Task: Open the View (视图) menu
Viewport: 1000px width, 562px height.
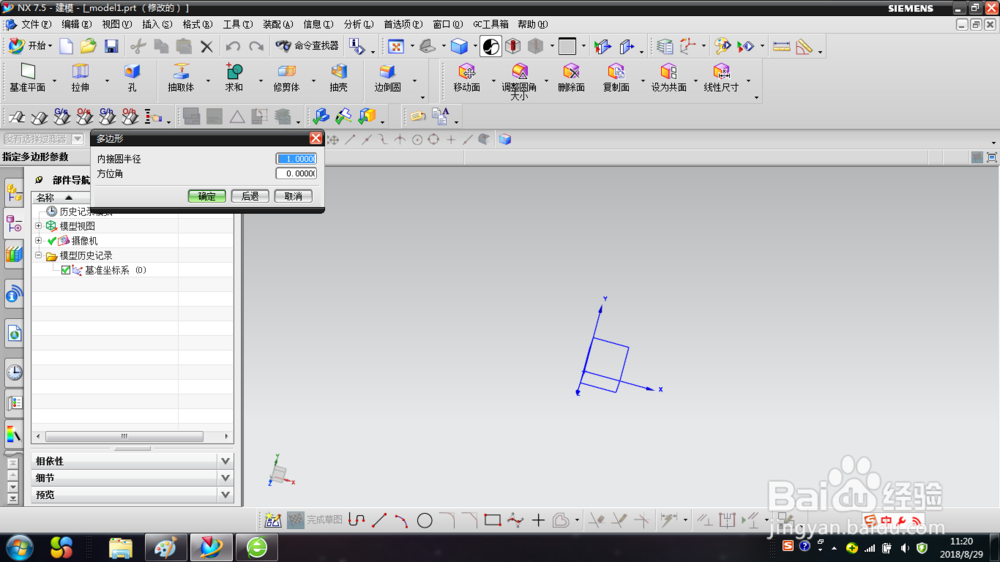Action: [x=116, y=24]
